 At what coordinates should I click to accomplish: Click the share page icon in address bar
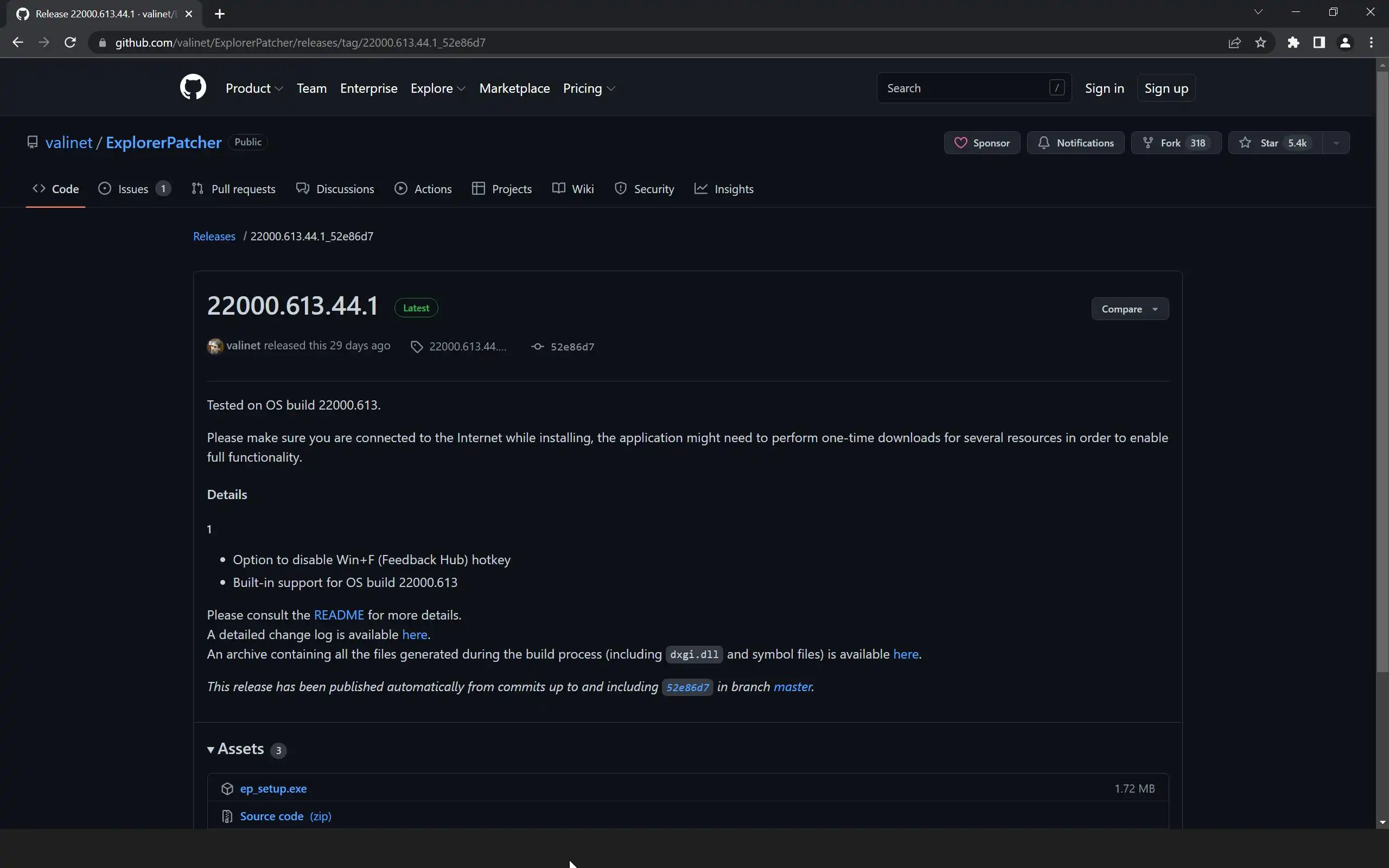[1234, 42]
